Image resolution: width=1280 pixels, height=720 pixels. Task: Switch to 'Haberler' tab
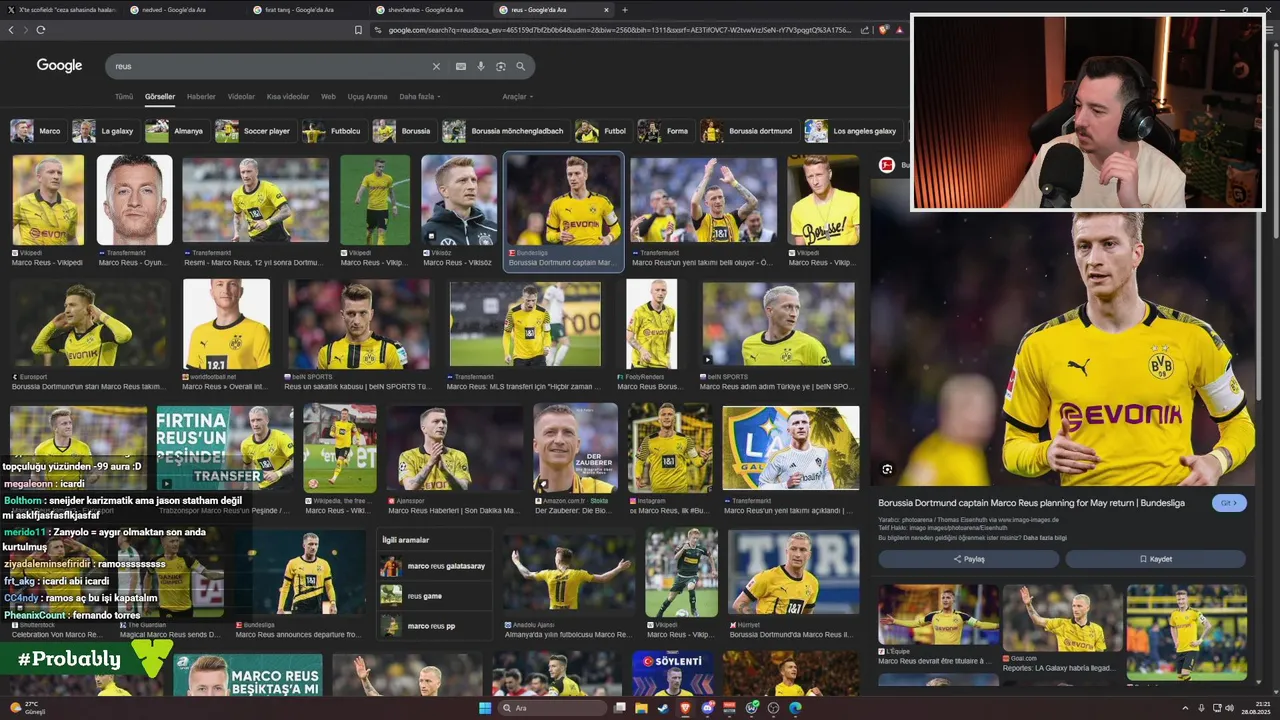201,97
